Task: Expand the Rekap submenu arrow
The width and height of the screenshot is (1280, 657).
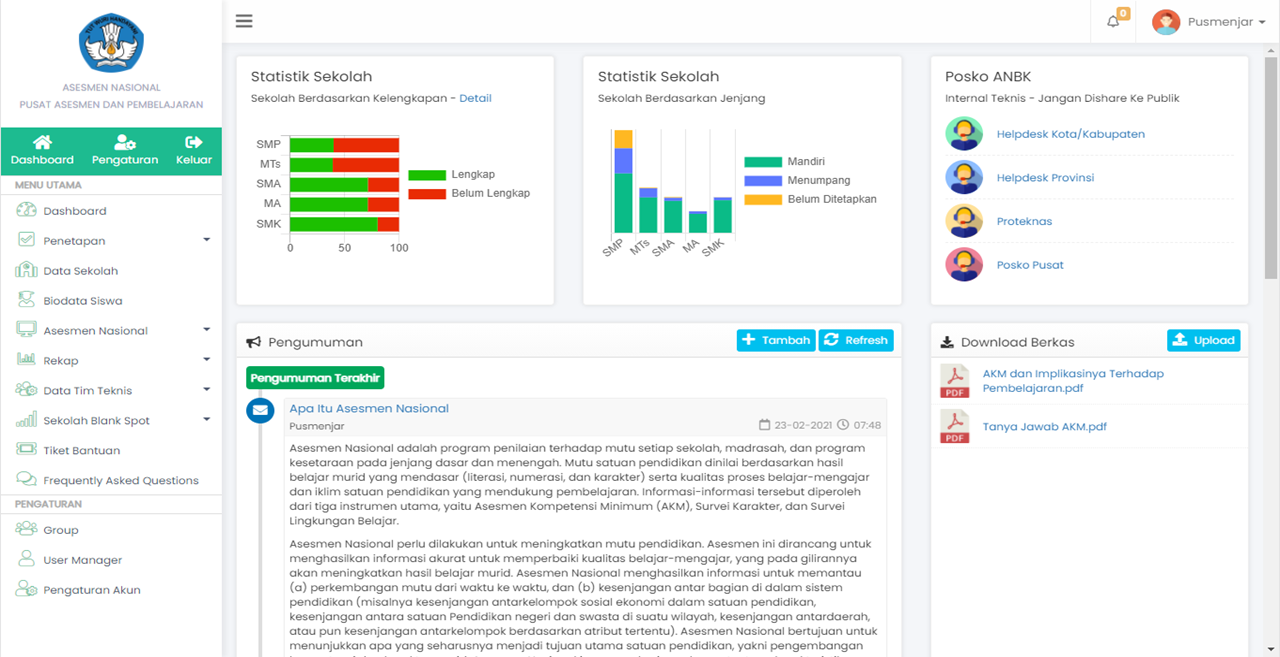Action: [x=206, y=360]
